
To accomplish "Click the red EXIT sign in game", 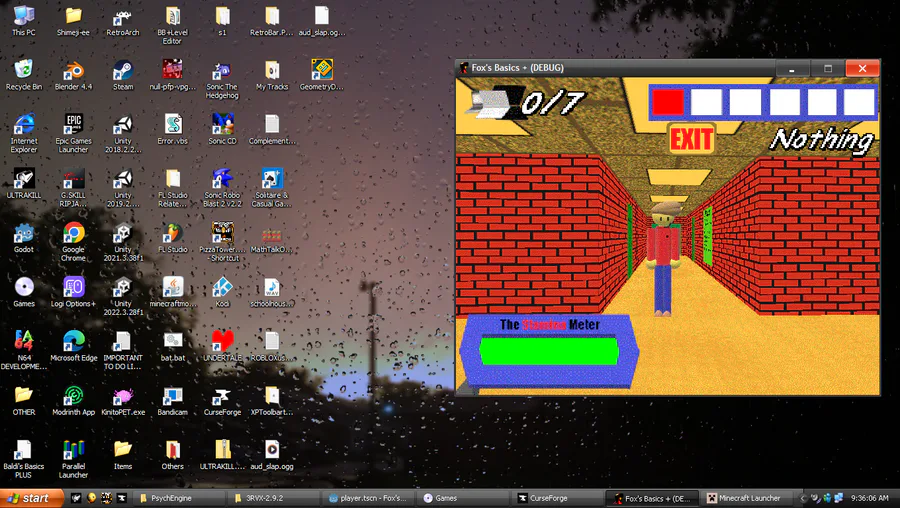I will [x=691, y=138].
